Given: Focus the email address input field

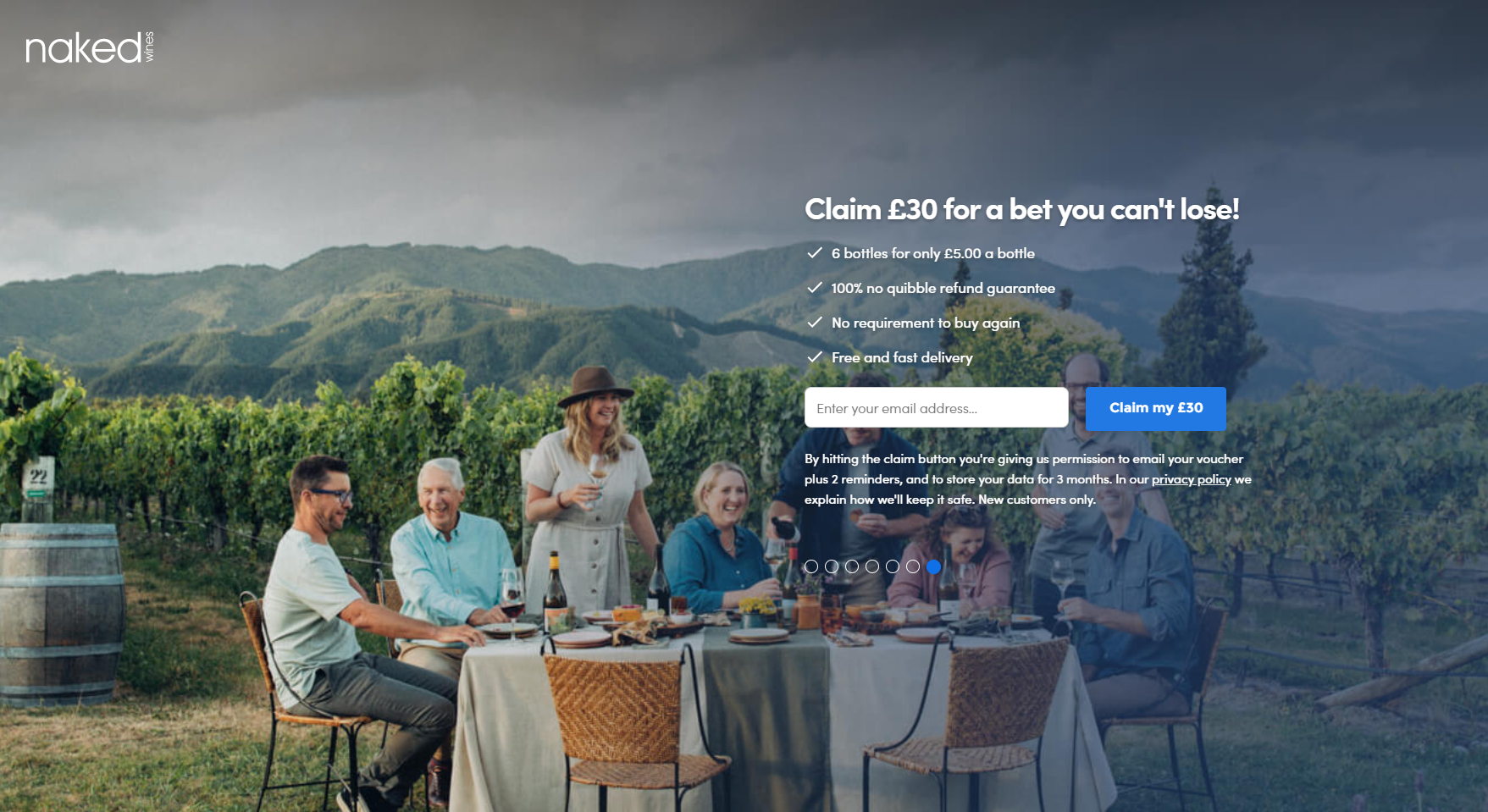Looking at the screenshot, I should [937, 408].
